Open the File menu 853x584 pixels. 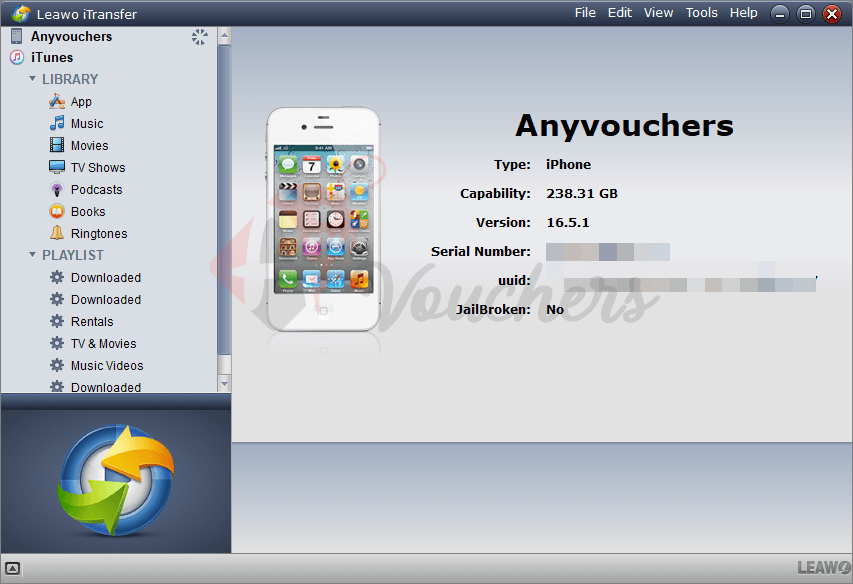click(x=585, y=13)
